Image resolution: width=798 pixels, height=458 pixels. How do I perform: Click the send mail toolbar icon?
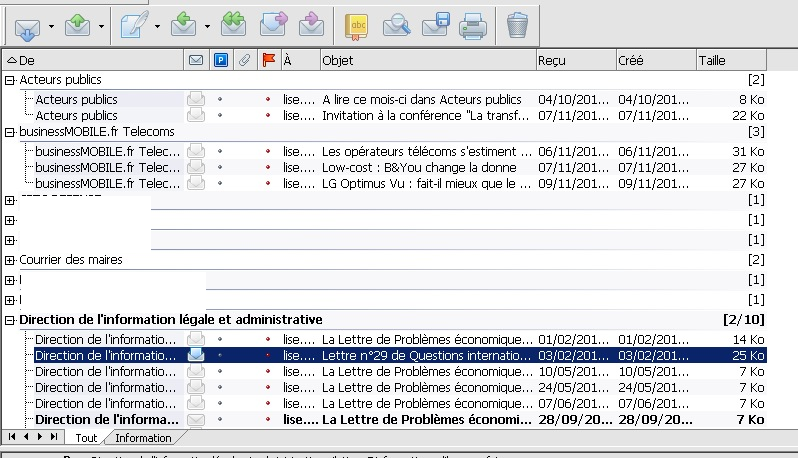[x=79, y=24]
